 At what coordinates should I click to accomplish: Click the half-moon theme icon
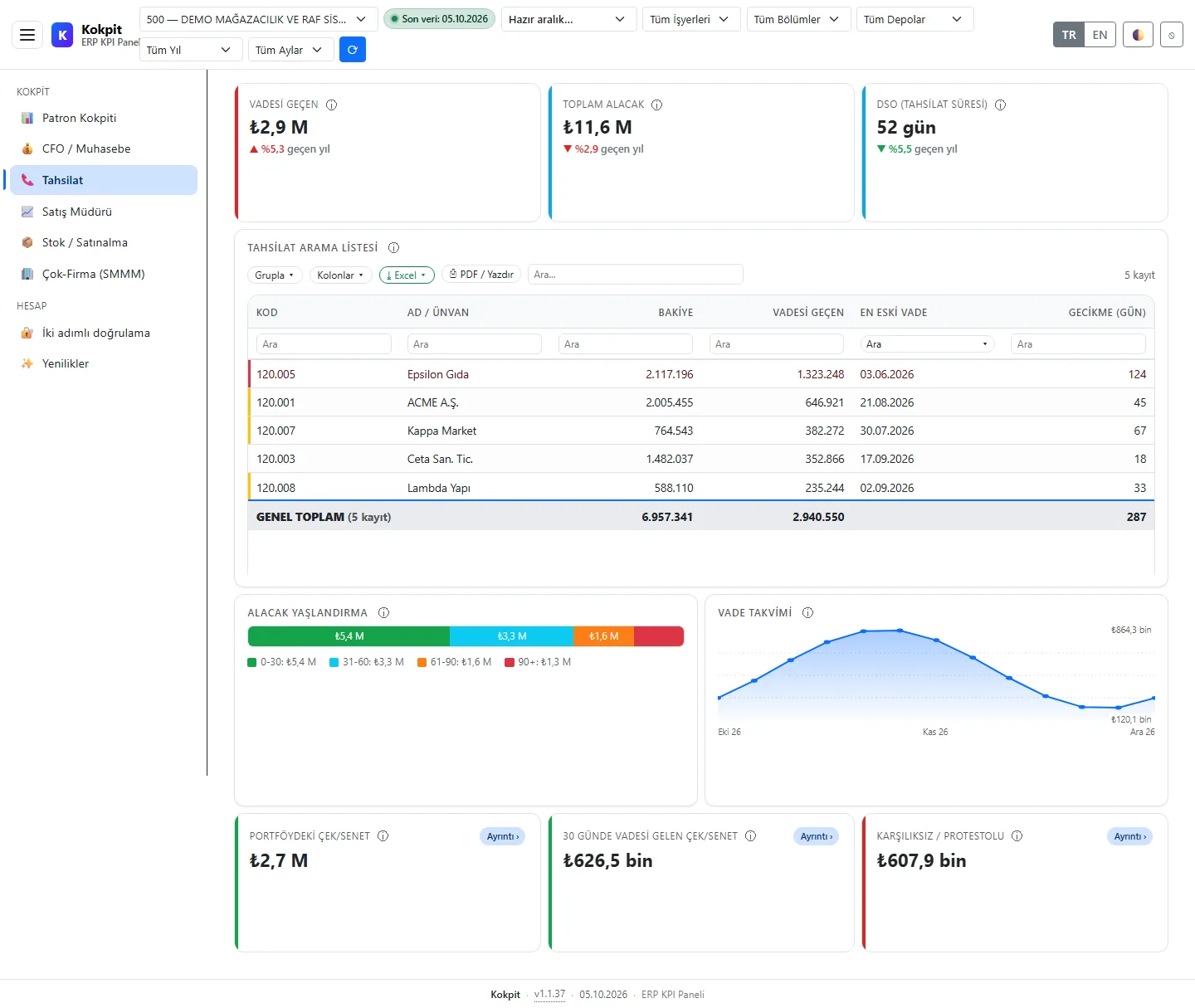pos(1138,35)
